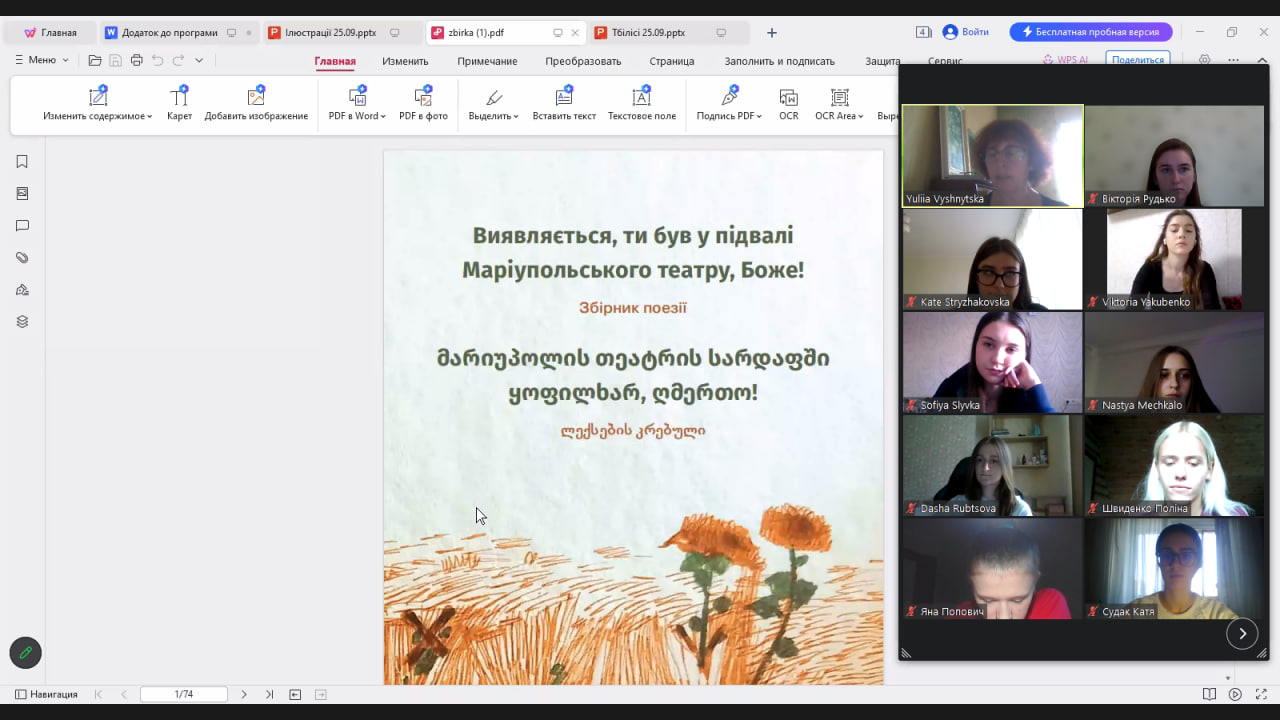Open the attachments paperclip panel
The image size is (1280, 720).
[22, 258]
